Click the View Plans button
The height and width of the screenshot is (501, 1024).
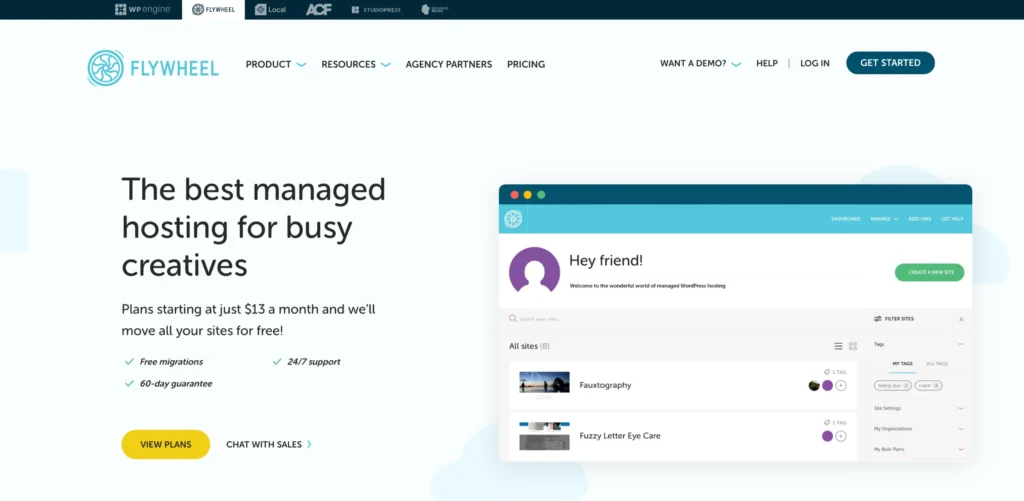pos(166,444)
